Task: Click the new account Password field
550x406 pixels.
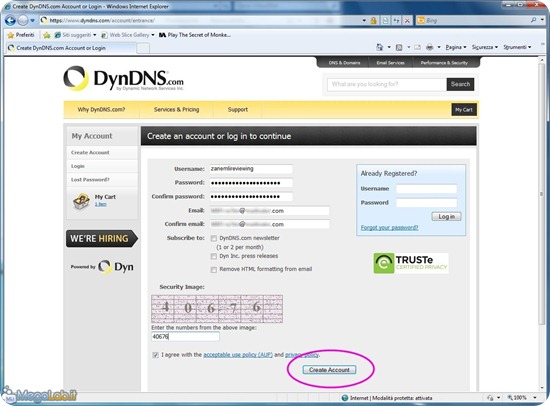Action: pos(251,183)
